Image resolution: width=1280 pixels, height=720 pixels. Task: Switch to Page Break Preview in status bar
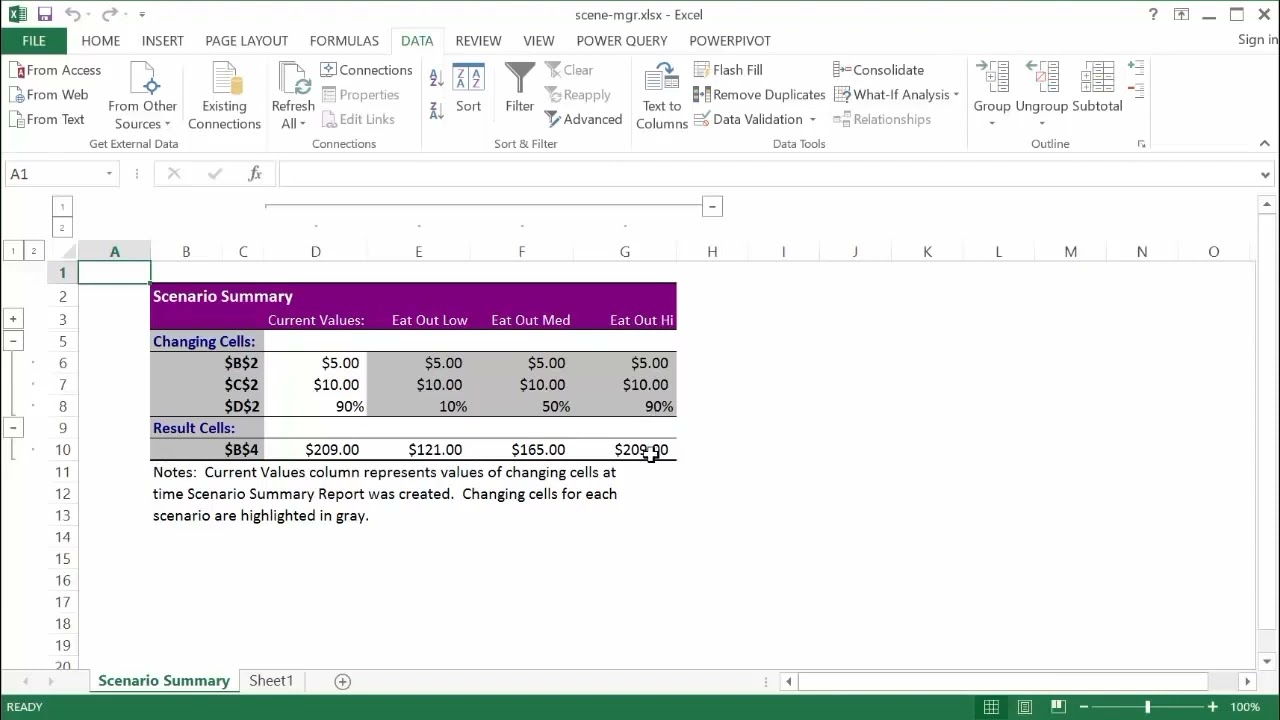point(1058,707)
